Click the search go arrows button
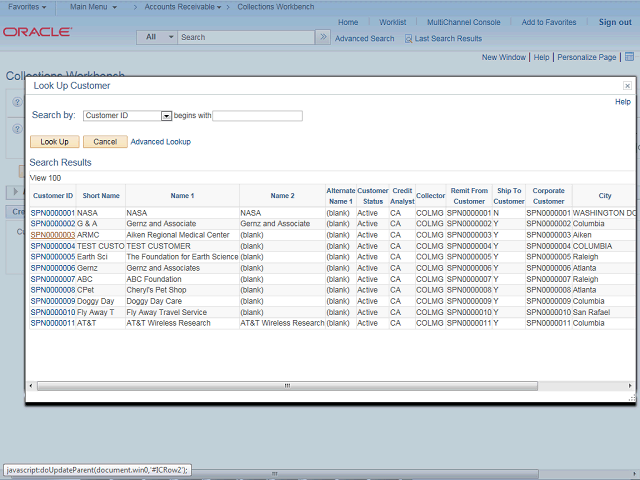Screen dimensions: 640x480 (322, 37)
